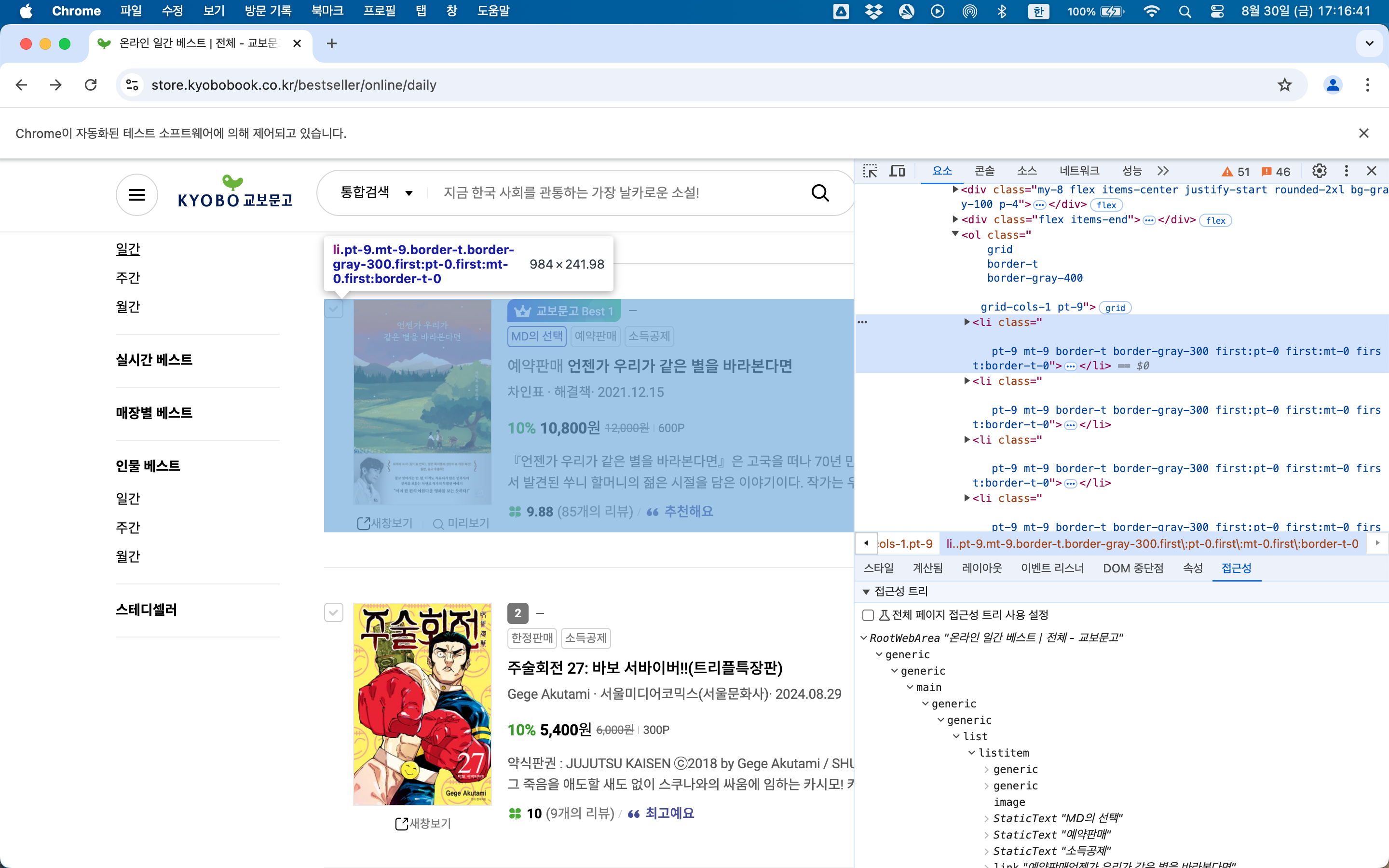
Task: Open the 북마크 menu in menu bar
Action: click(x=327, y=12)
